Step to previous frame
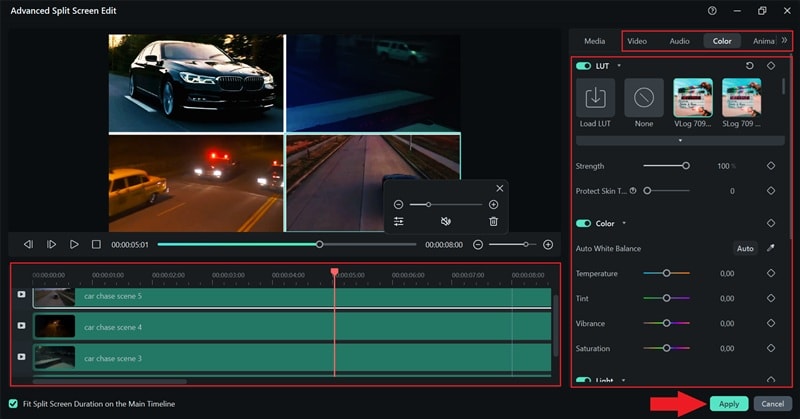 pyautogui.click(x=29, y=244)
